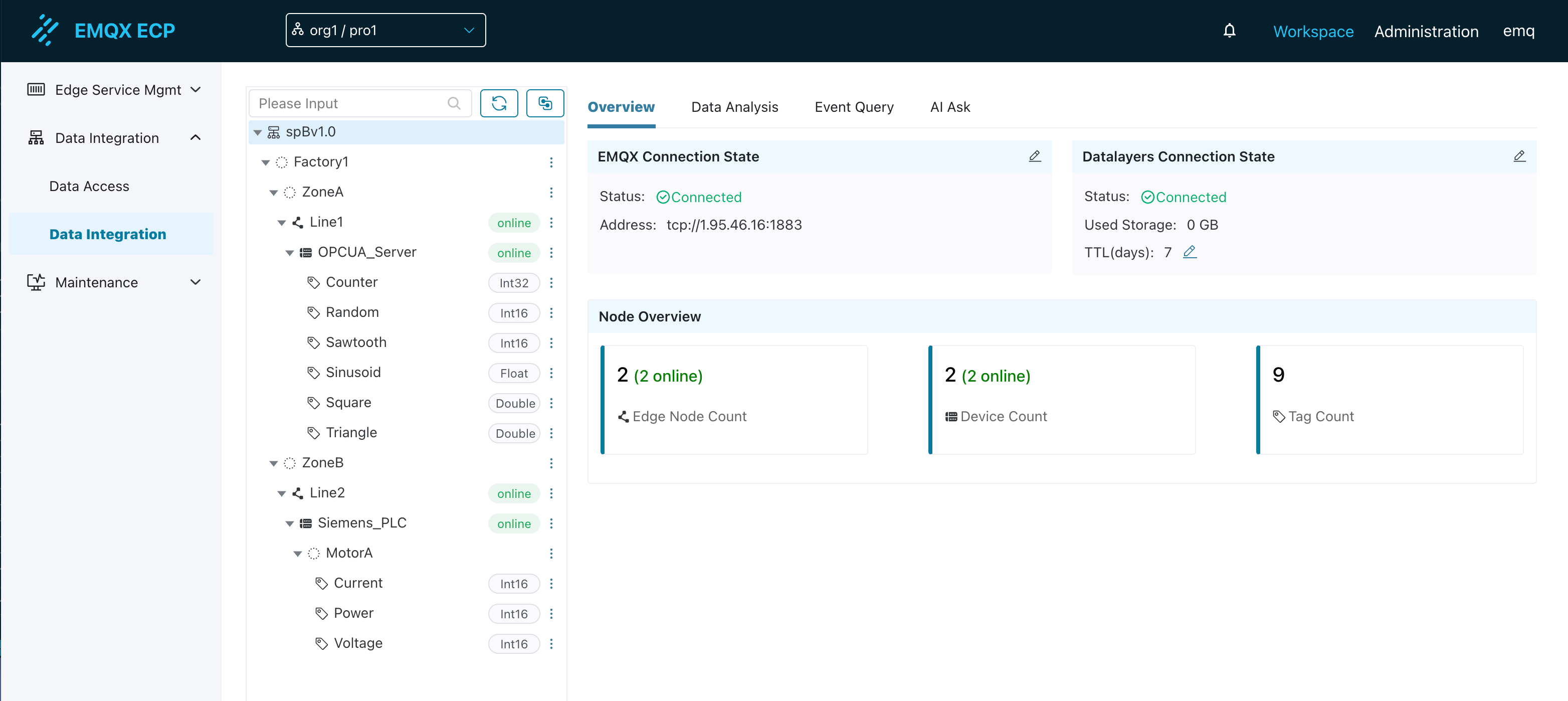Viewport: 1568px width, 701px height.
Task: Open the Factory1 three-dot menu
Action: tap(551, 162)
